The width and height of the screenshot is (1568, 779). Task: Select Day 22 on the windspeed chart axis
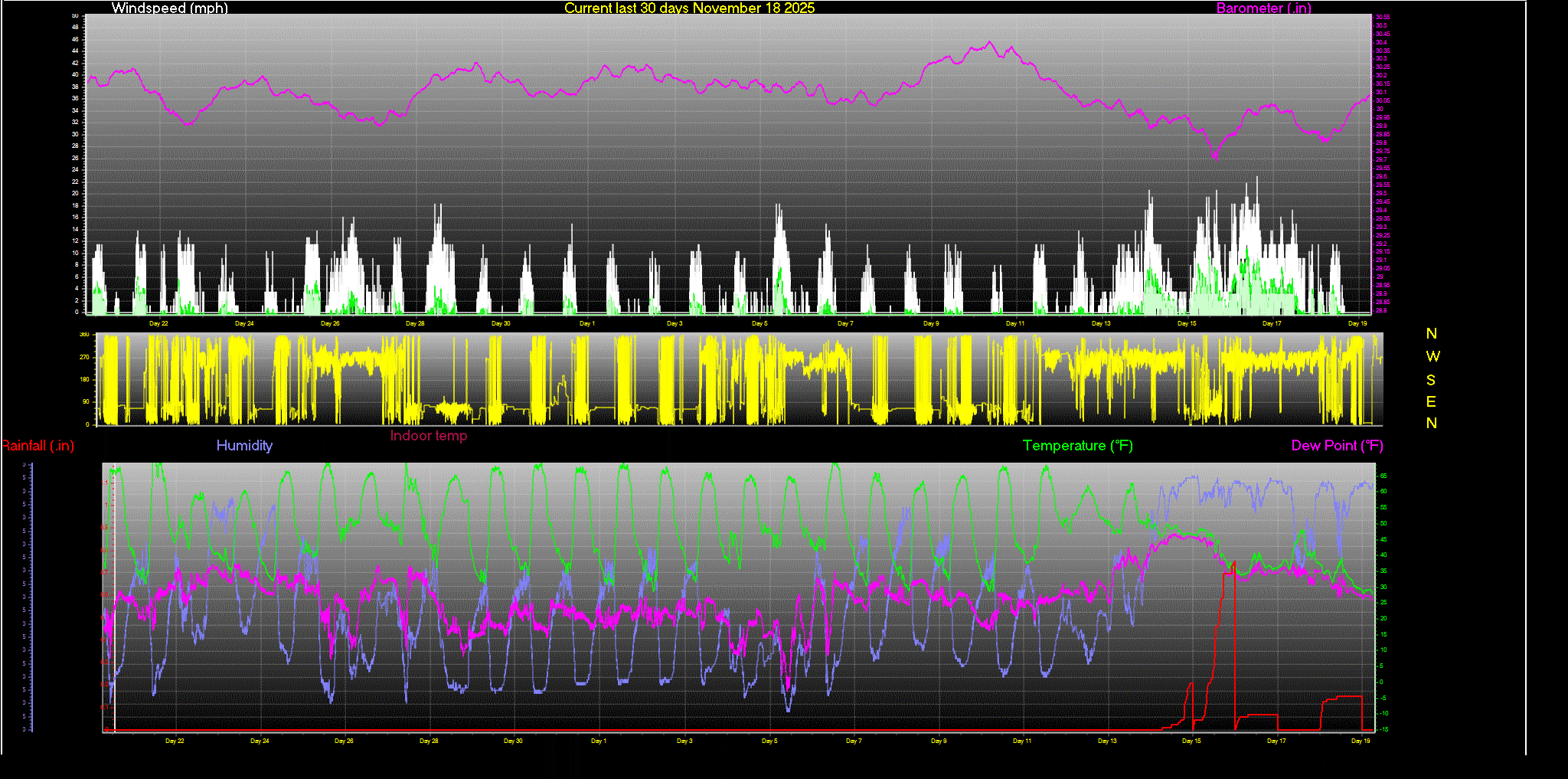(158, 324)
